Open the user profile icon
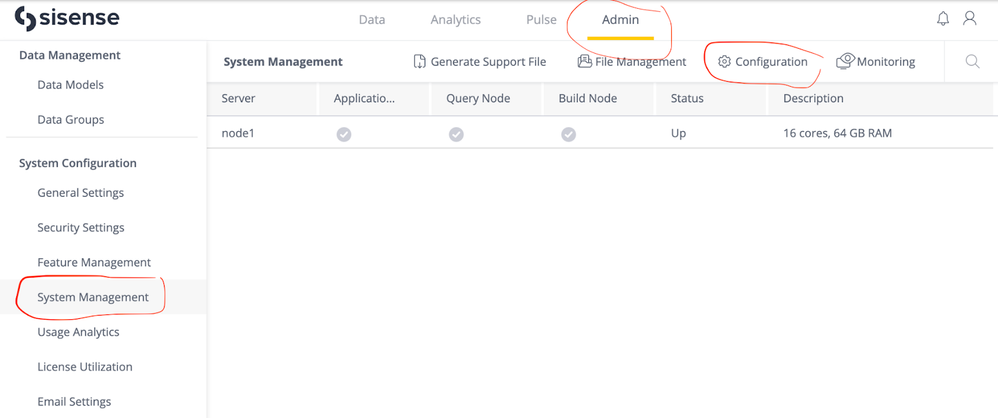Image resolution: width=998 pixels, height=418 pixels. pos(970,19)
